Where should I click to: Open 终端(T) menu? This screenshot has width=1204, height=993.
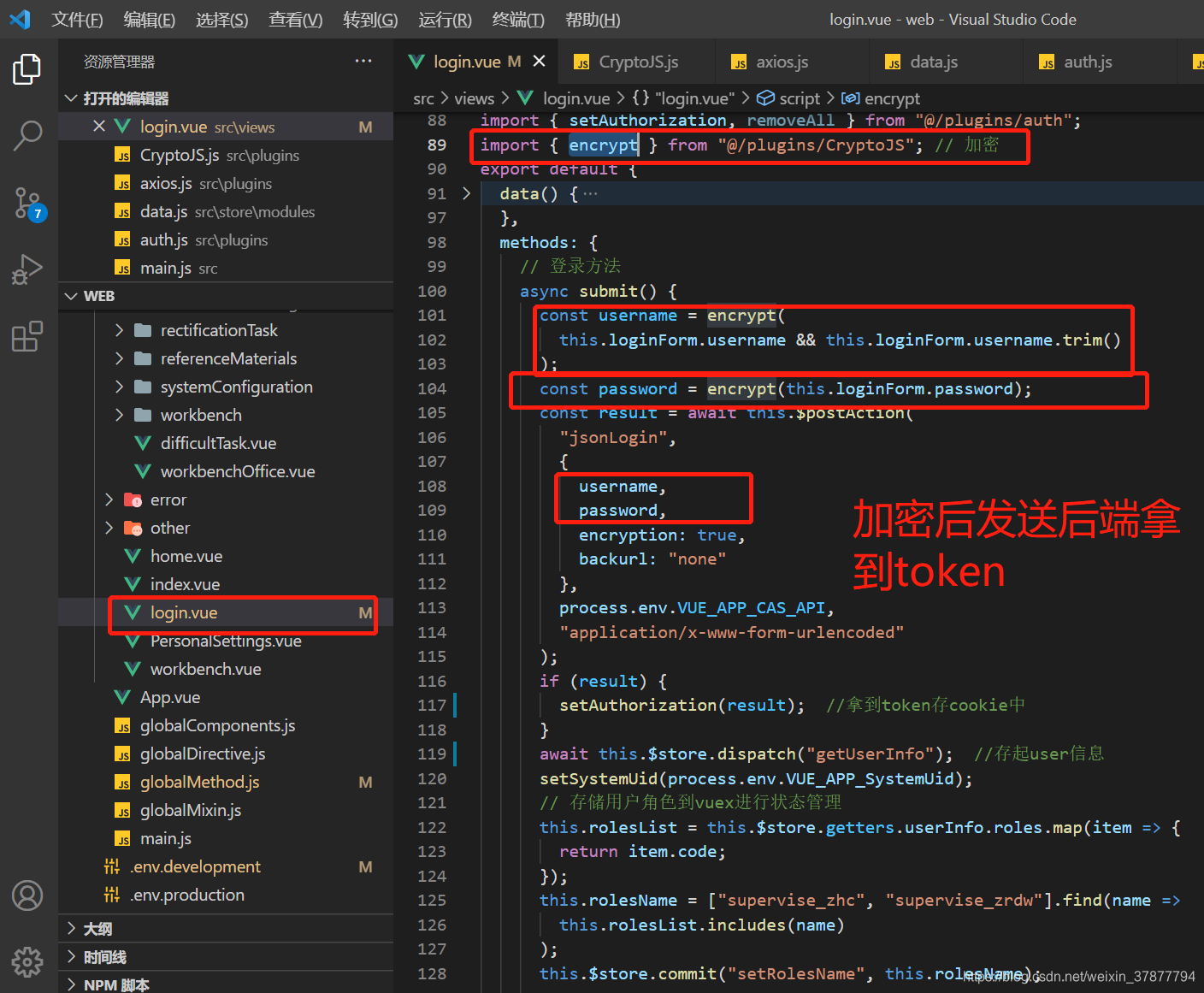[518, 19]
